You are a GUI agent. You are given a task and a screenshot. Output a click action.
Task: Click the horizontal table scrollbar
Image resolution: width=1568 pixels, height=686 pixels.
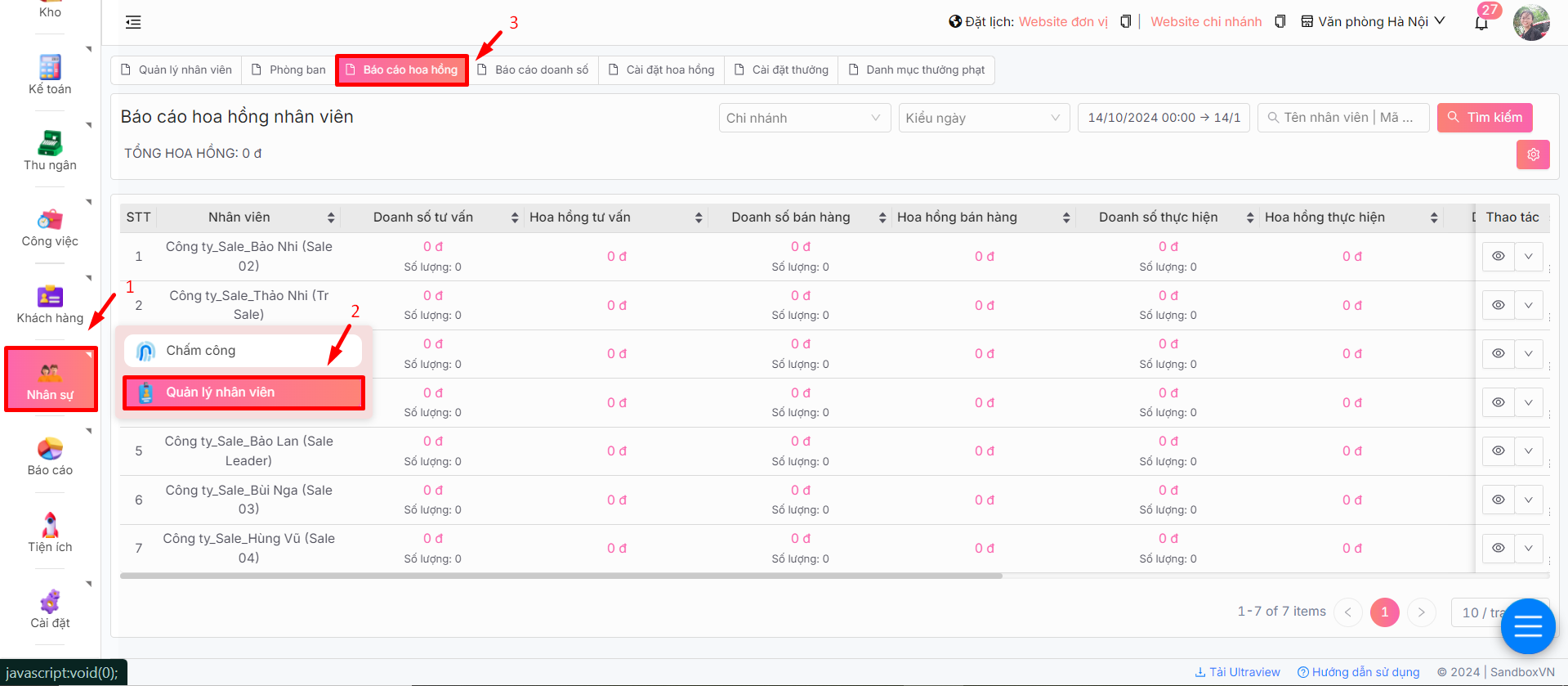tap(561, 576)
